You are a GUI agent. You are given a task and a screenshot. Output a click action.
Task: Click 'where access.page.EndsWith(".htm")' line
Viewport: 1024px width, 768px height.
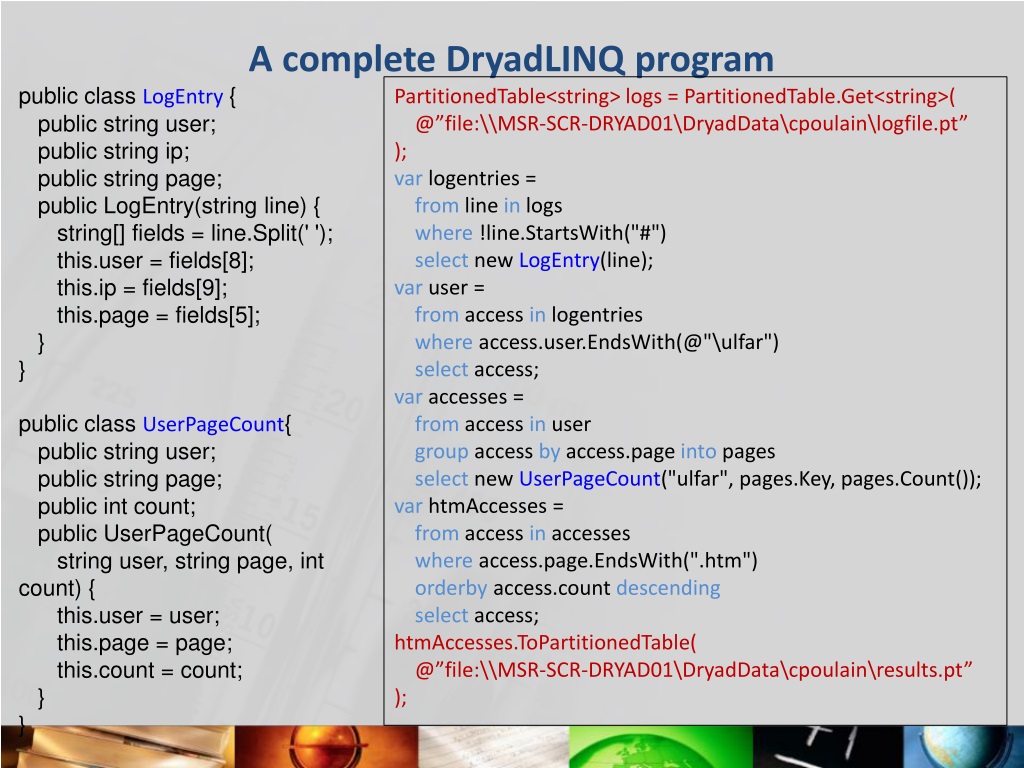[x=586, y=561]
